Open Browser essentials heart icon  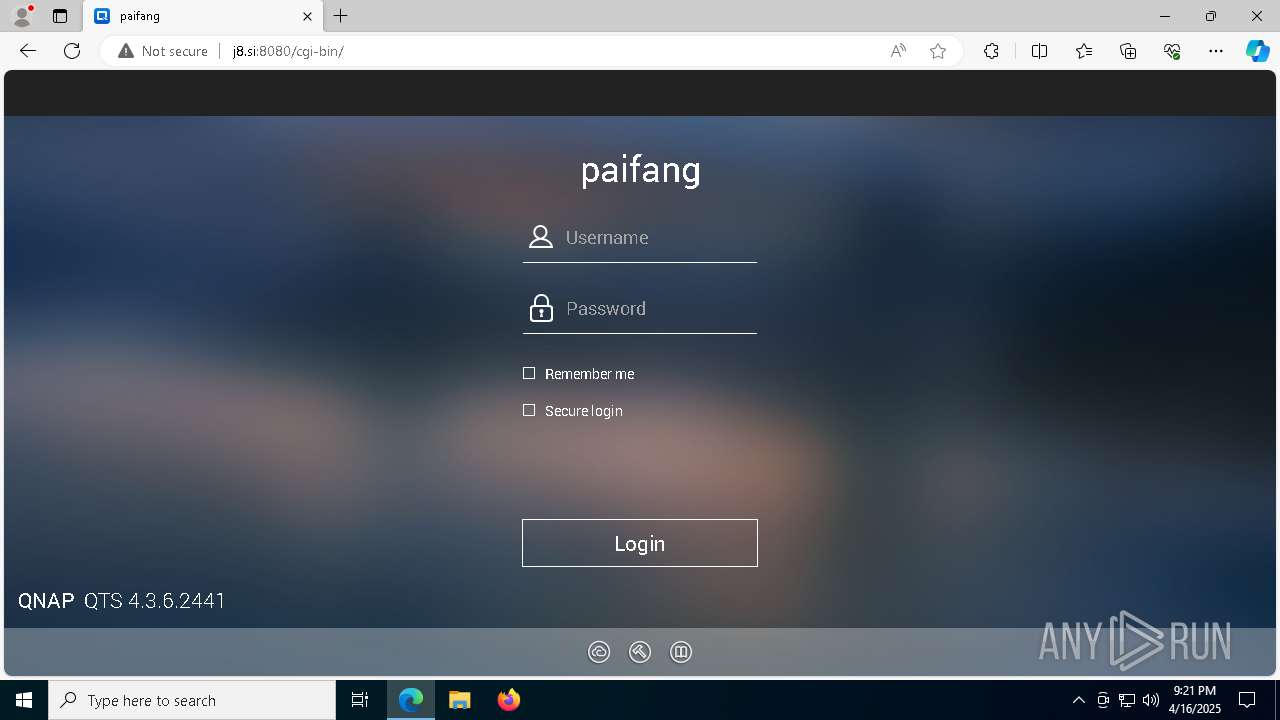[x=1172, y=51]
